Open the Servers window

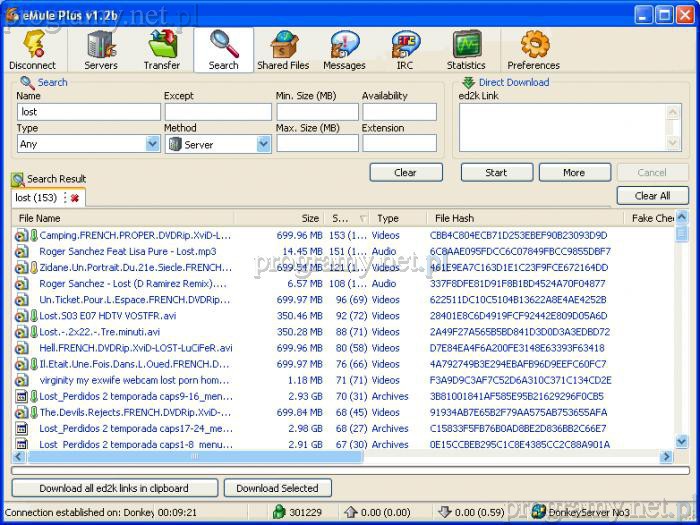click(x=101, y=50)
